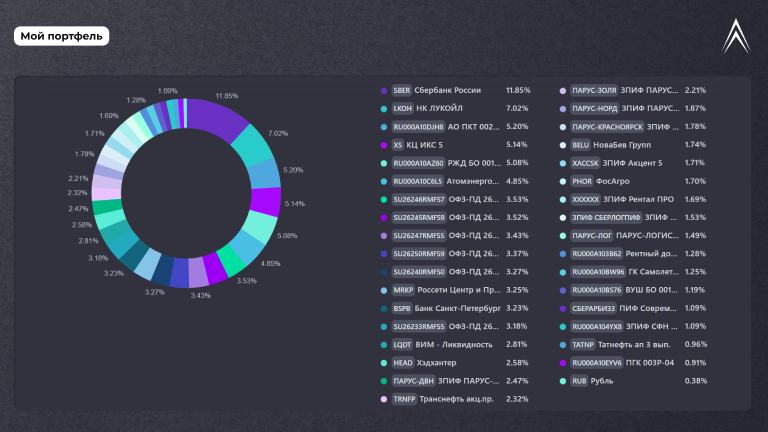Click 'НК ЛУКОЙЛ' in the legend
The width and height of the screenshot is (768, 432).
pyautogui.click(x=439, y=108)
